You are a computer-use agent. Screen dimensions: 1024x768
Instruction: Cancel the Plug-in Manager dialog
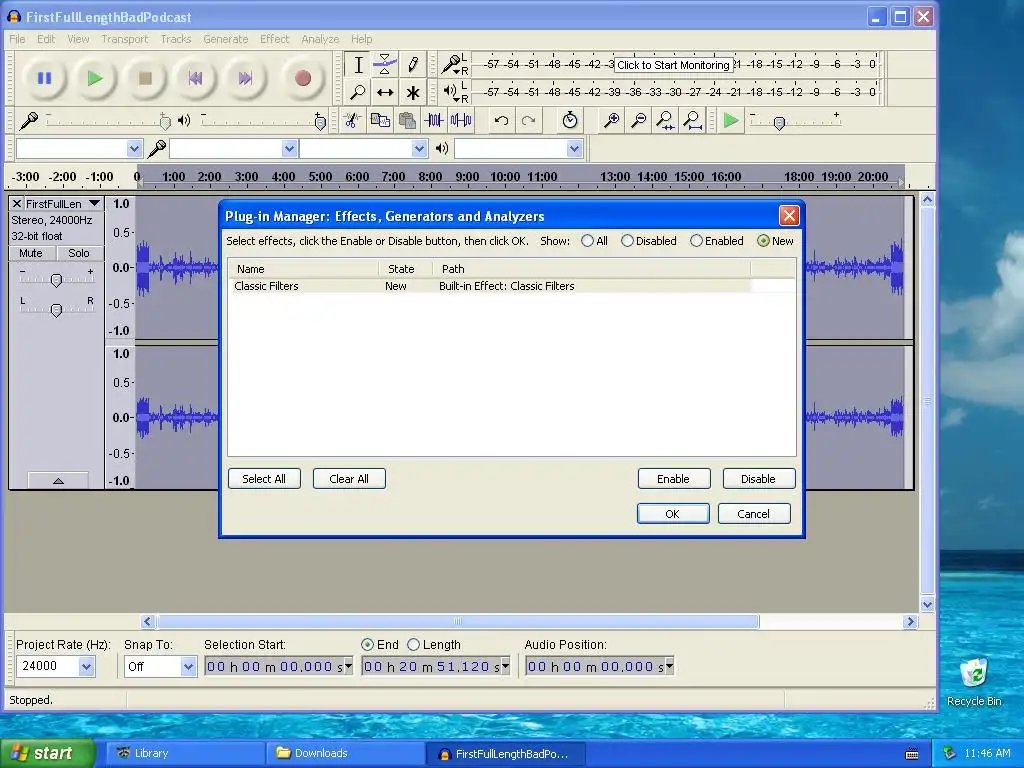click(x=754, y=514)
